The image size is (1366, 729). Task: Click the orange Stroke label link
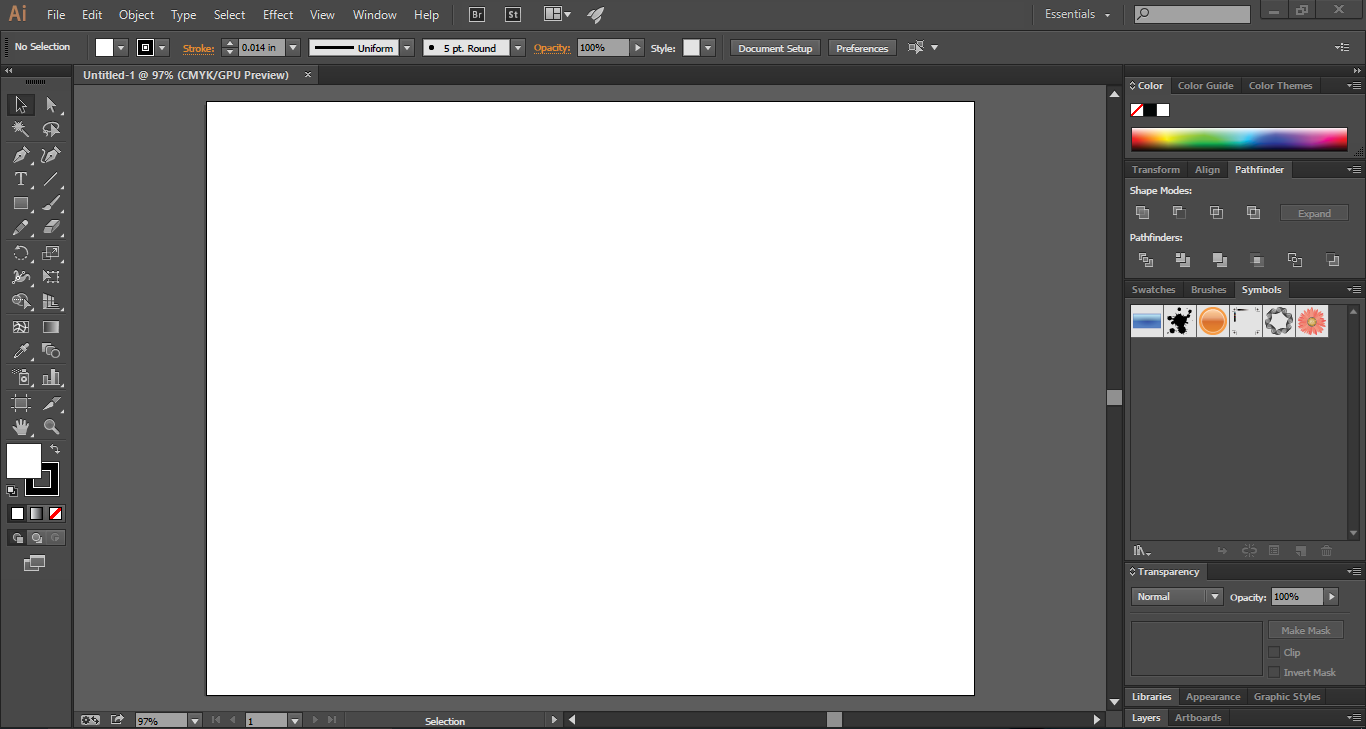198,48
